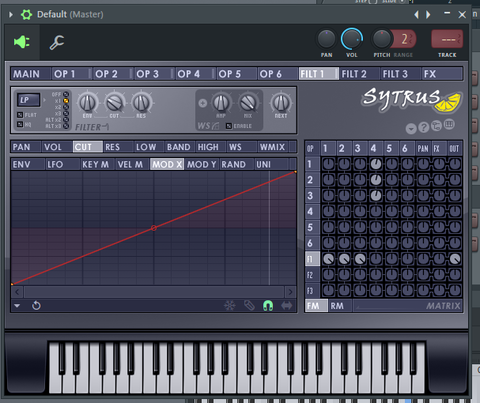Set filter slope to OFF
The width and height of the screenshot is (480, 403).
click(x=66, y=94)
